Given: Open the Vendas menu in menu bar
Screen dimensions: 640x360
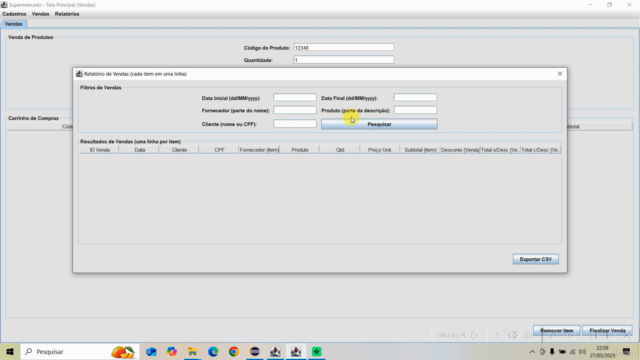Looking at the screenshot, I should point(40,14).
